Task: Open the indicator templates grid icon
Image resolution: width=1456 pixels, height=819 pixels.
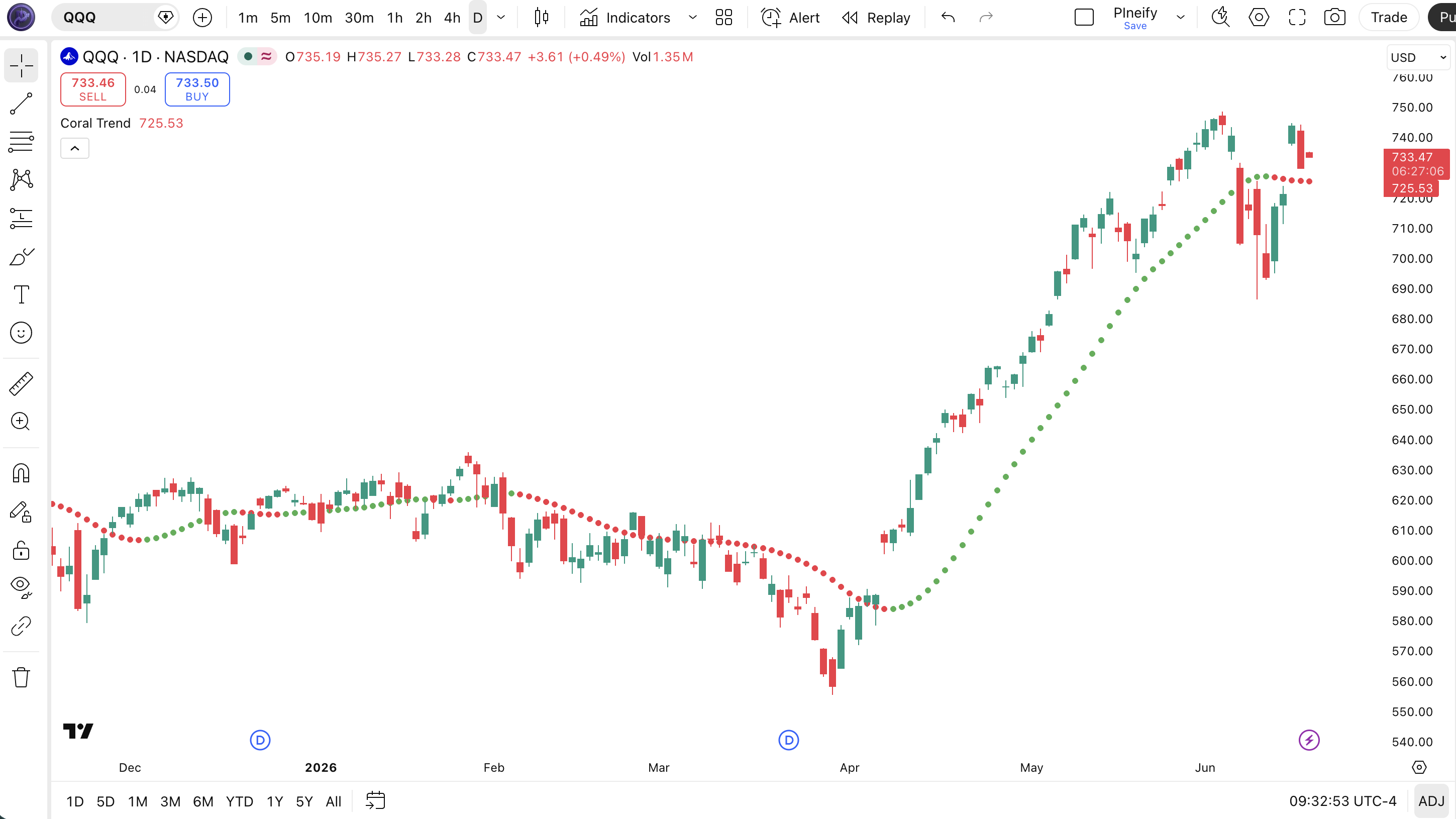Action: tap(723, 18)
